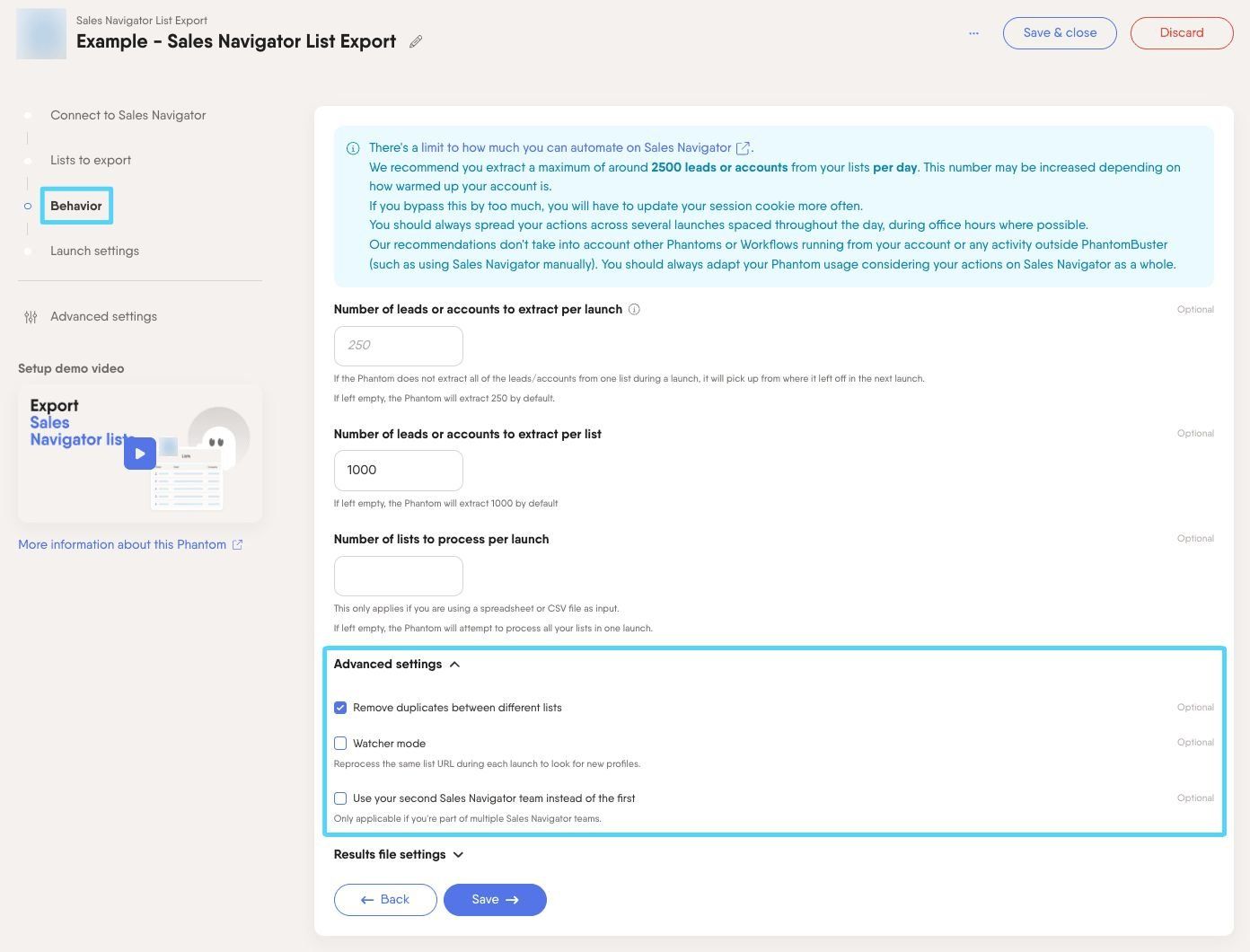
Task: Click the leads per list field showing 1000
Action: tap(399, 471)
